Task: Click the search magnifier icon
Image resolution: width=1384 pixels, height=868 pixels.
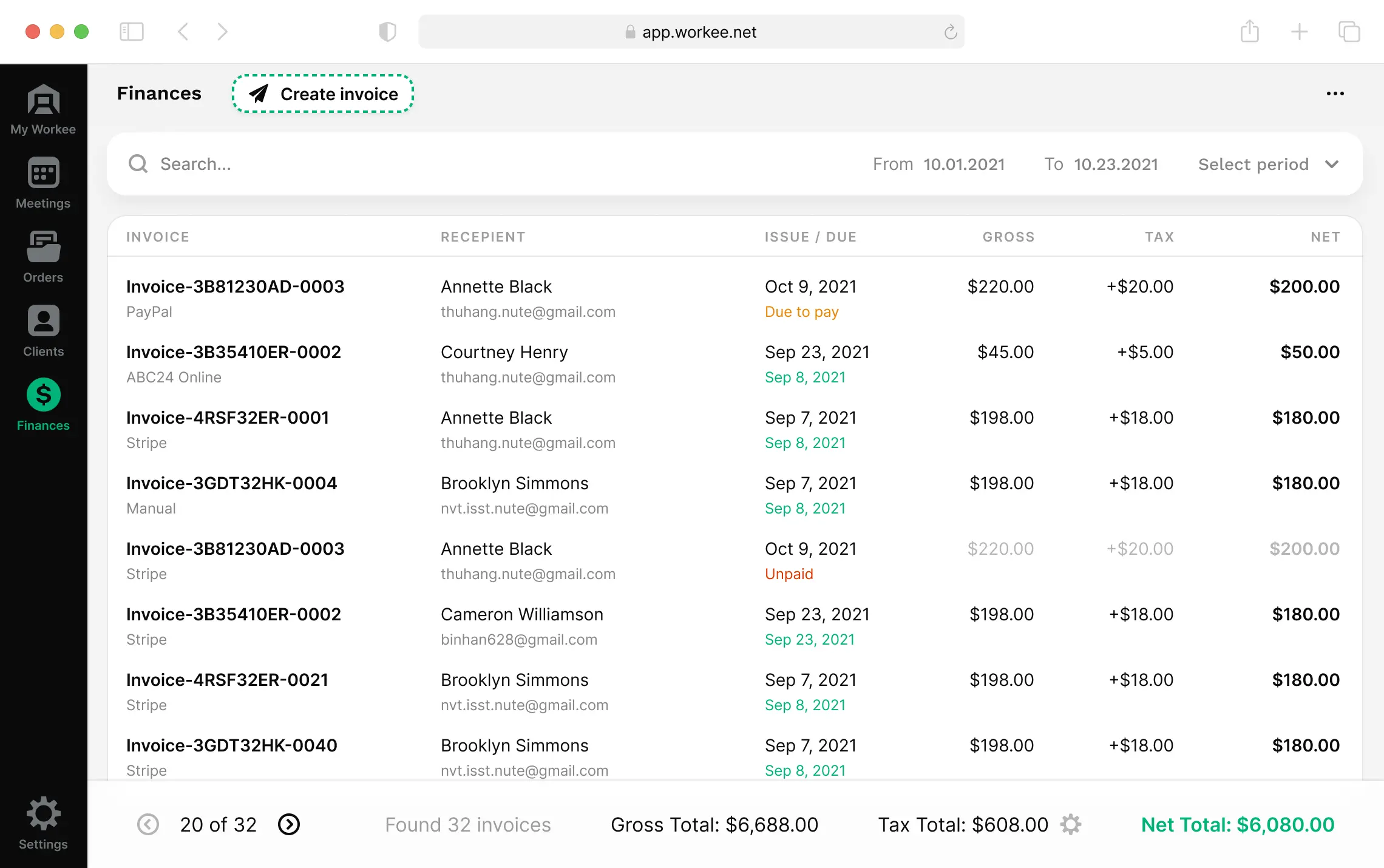Action: [x=138, y=164]
